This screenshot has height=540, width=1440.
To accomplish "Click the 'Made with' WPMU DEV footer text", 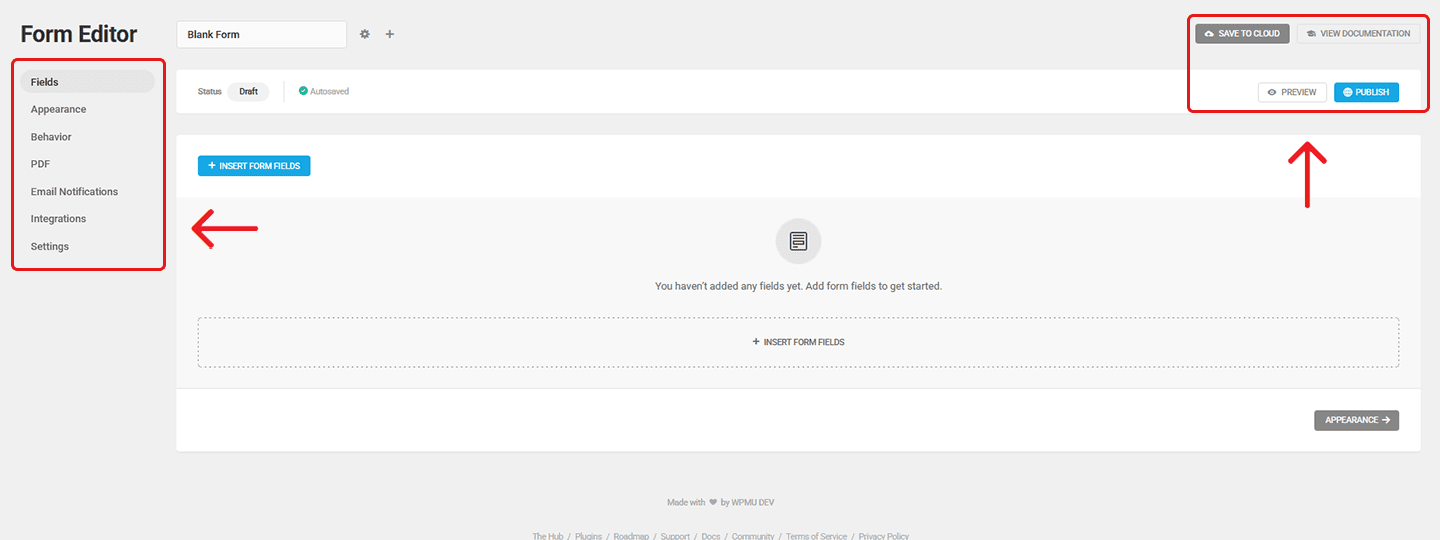I will (720, 502).
